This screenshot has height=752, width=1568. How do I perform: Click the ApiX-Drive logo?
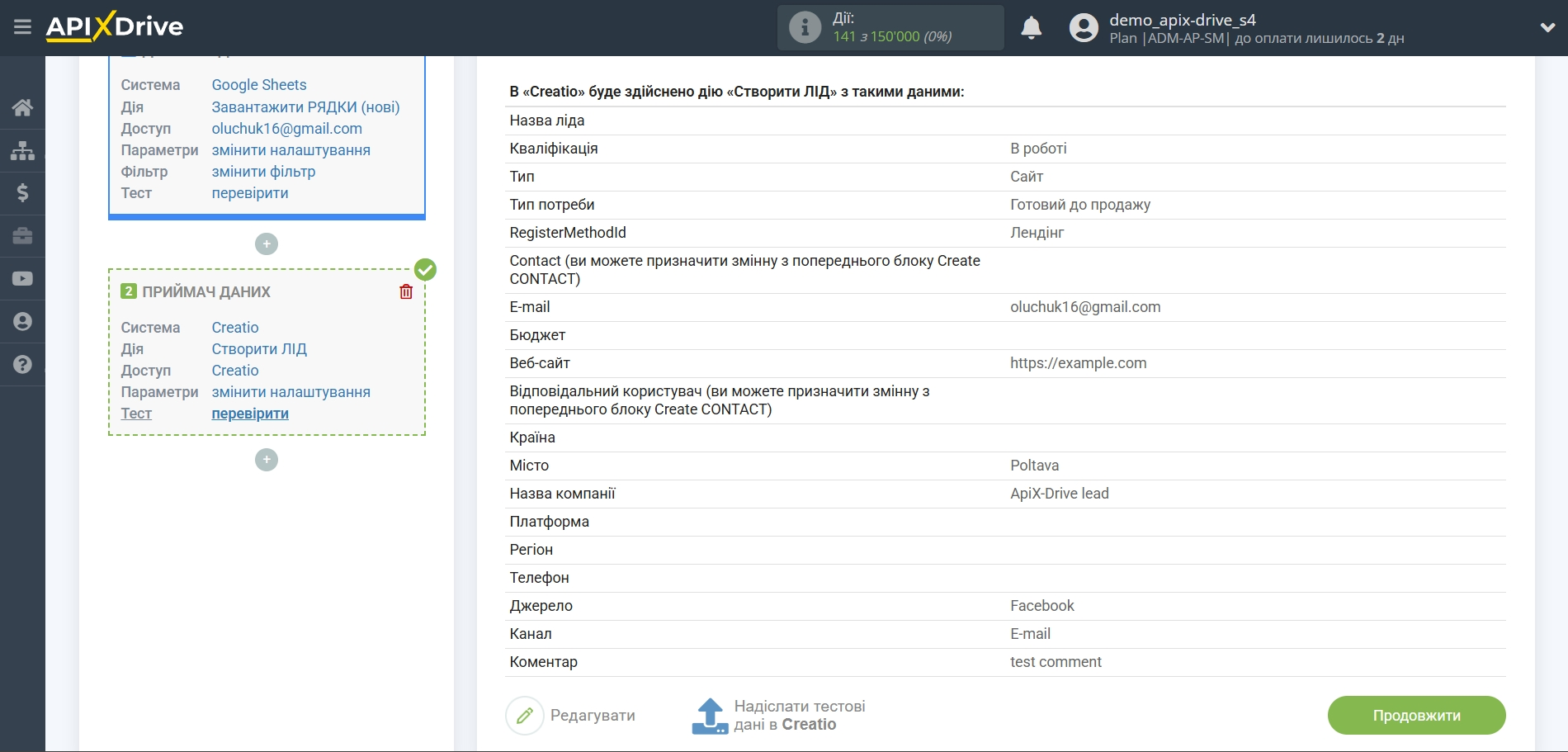click(115, 27)
